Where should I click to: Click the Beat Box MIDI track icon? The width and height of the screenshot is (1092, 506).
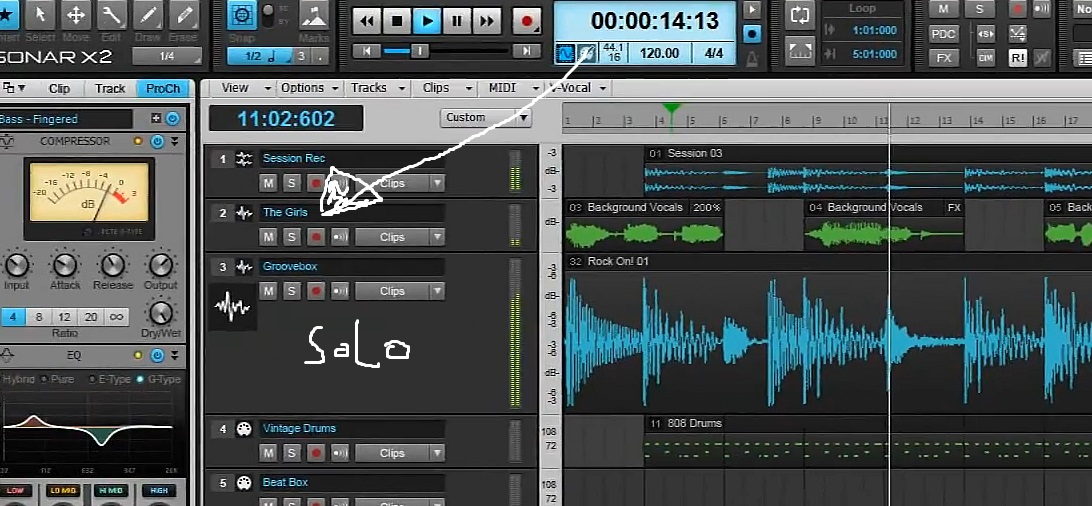(x=244, y=483)
